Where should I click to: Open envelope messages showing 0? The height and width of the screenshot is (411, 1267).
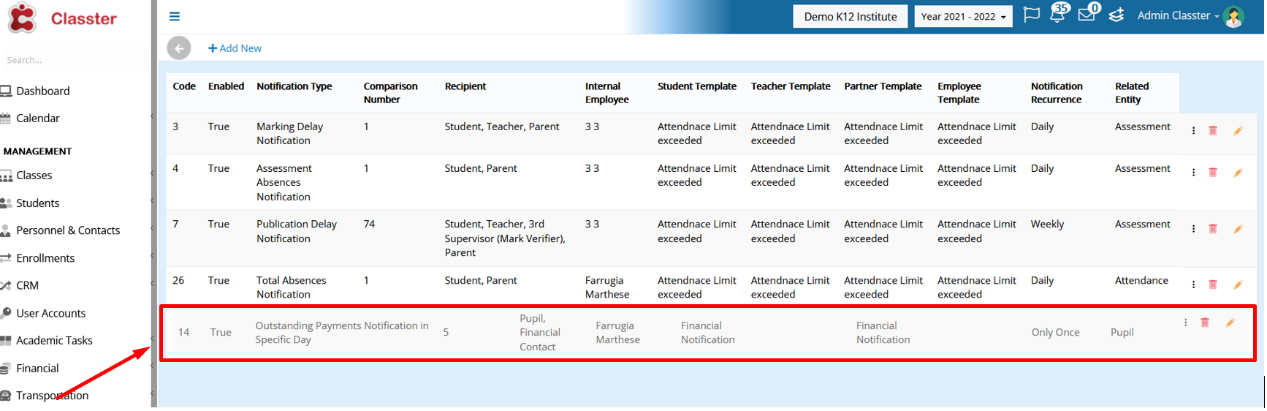1088,15
